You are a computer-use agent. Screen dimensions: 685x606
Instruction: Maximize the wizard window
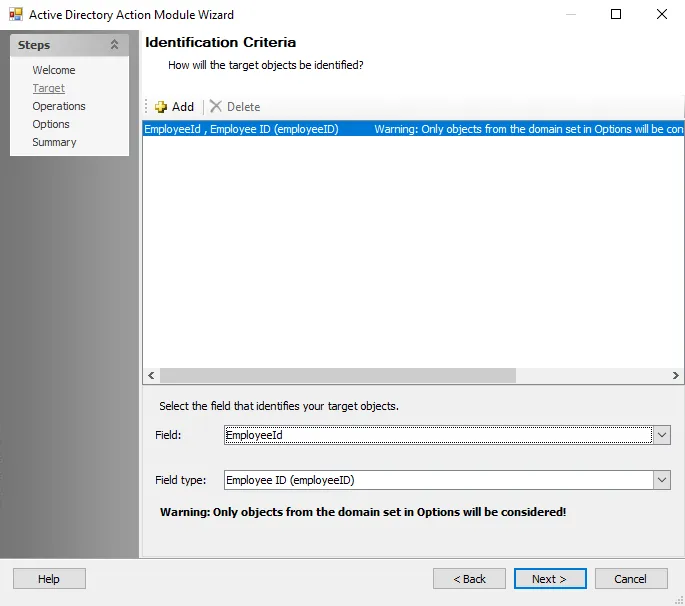616,14
